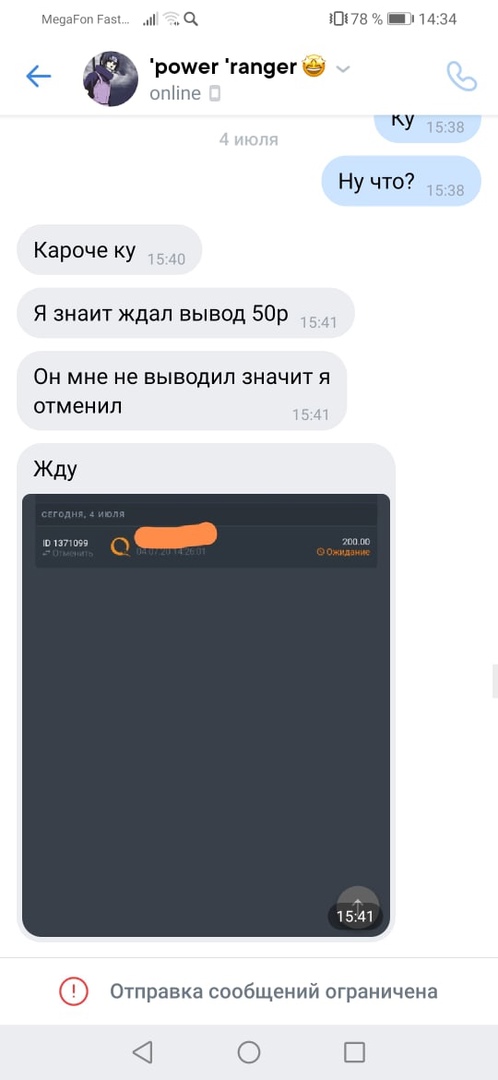Open recent apps square button
This screenshot has height=1080, width=498.
pos(354,1052)
